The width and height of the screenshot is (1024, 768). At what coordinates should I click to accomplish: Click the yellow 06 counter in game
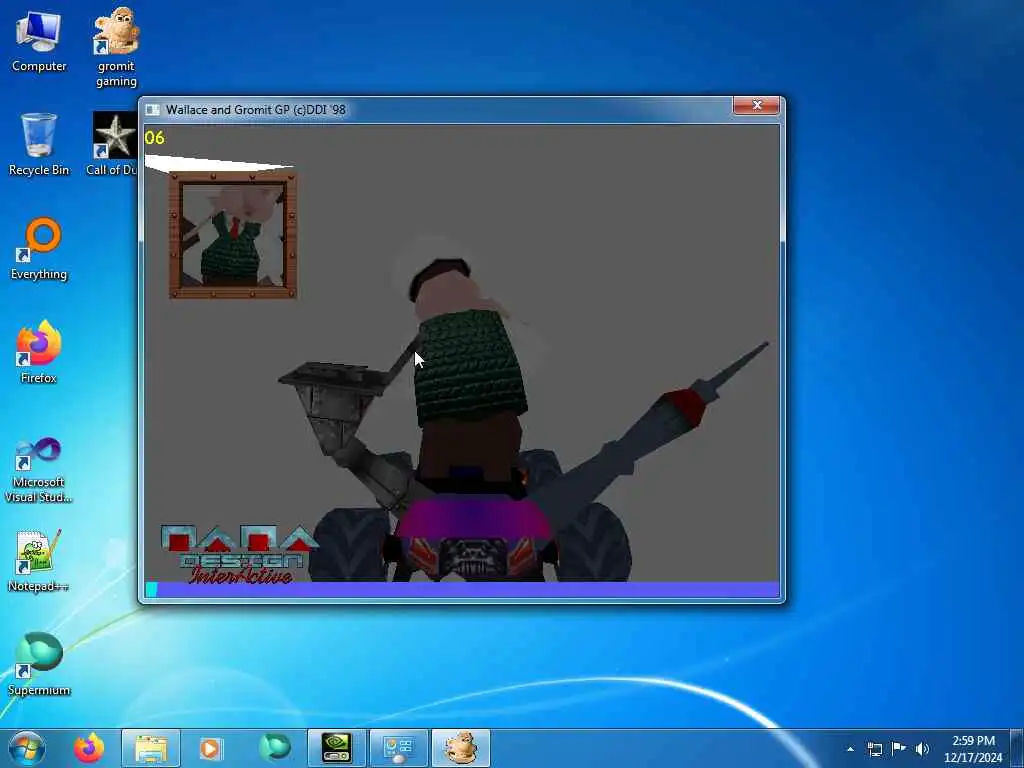(155, 138)
